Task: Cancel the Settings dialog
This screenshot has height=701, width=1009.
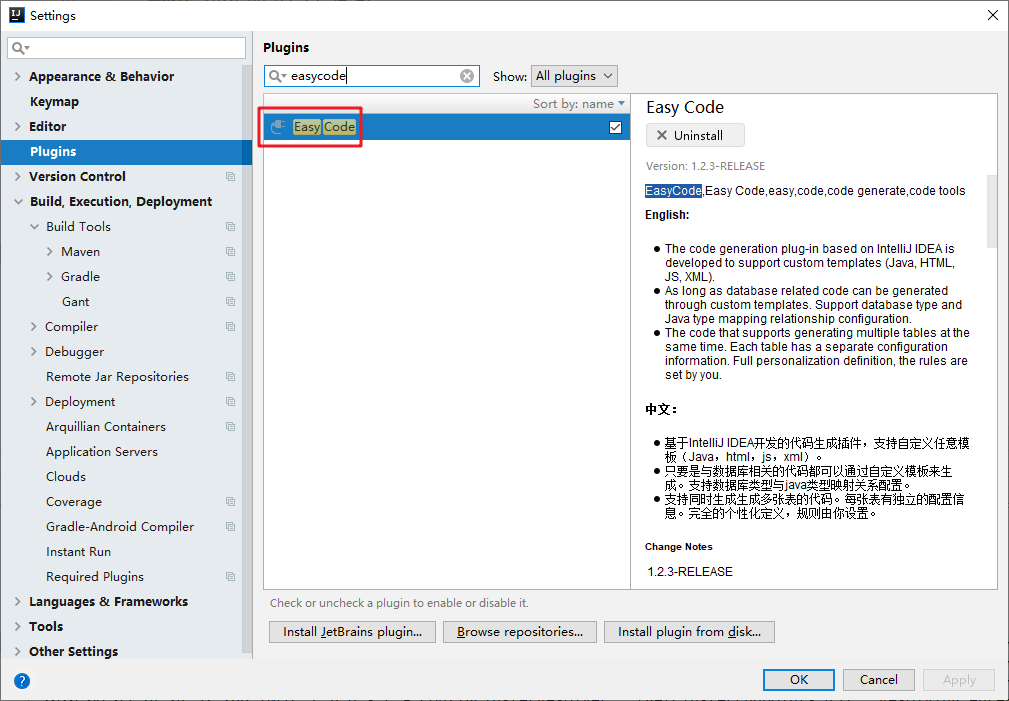Action: tap(878, 680)
